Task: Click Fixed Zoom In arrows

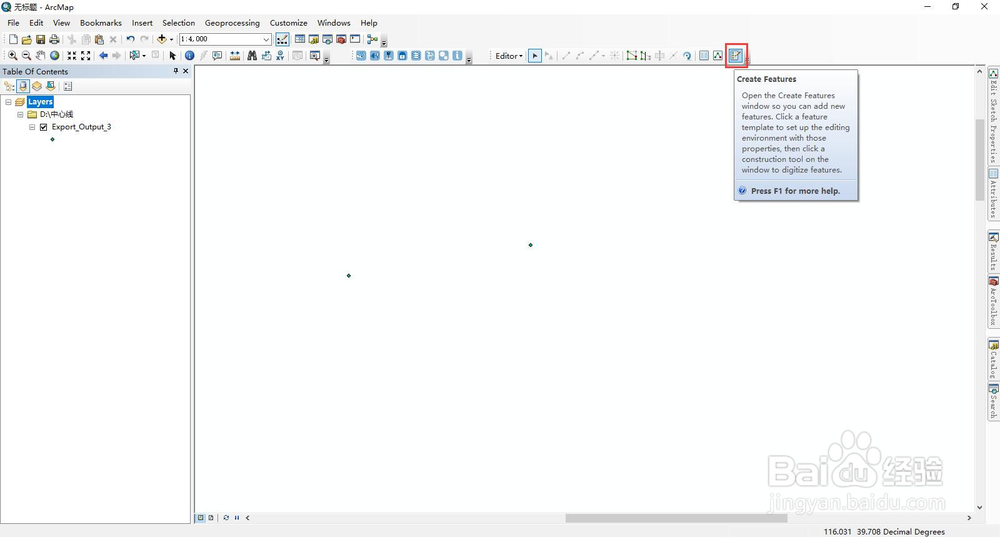Action: [x=71, y=56]
